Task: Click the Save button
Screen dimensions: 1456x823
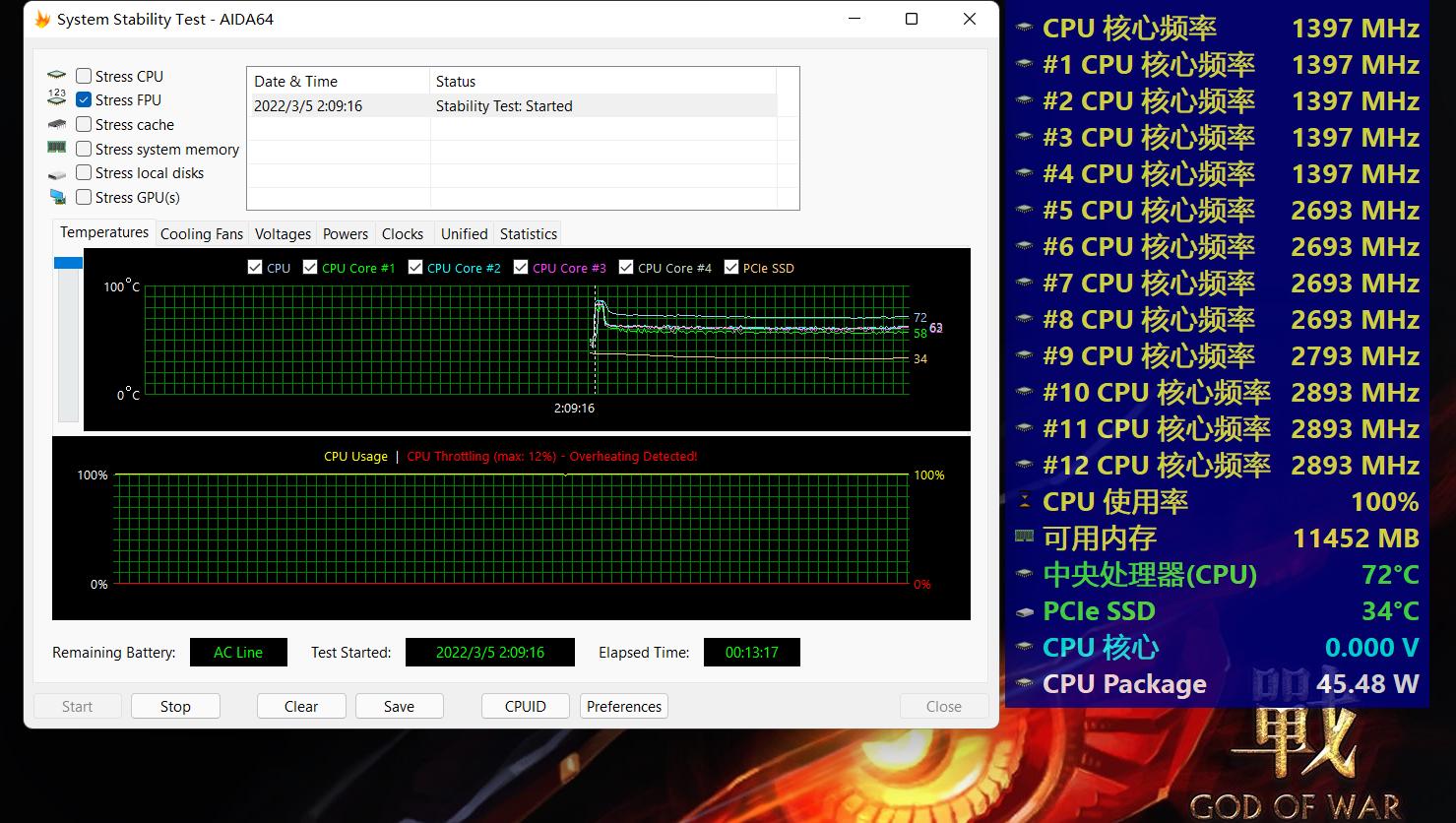Action: (399, 706)
